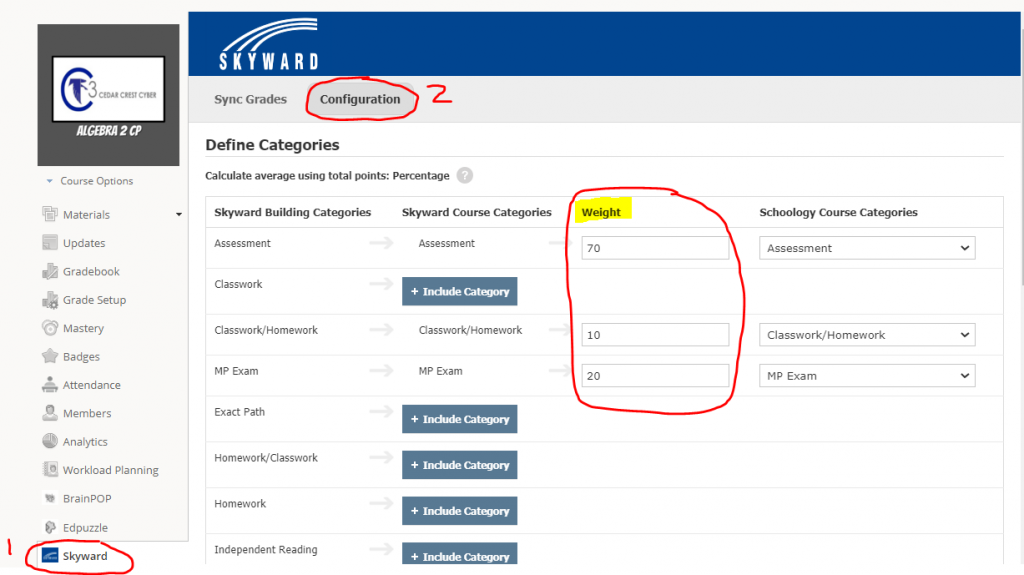Click the Weight column header
The image size is (1024, 575).
601,212
